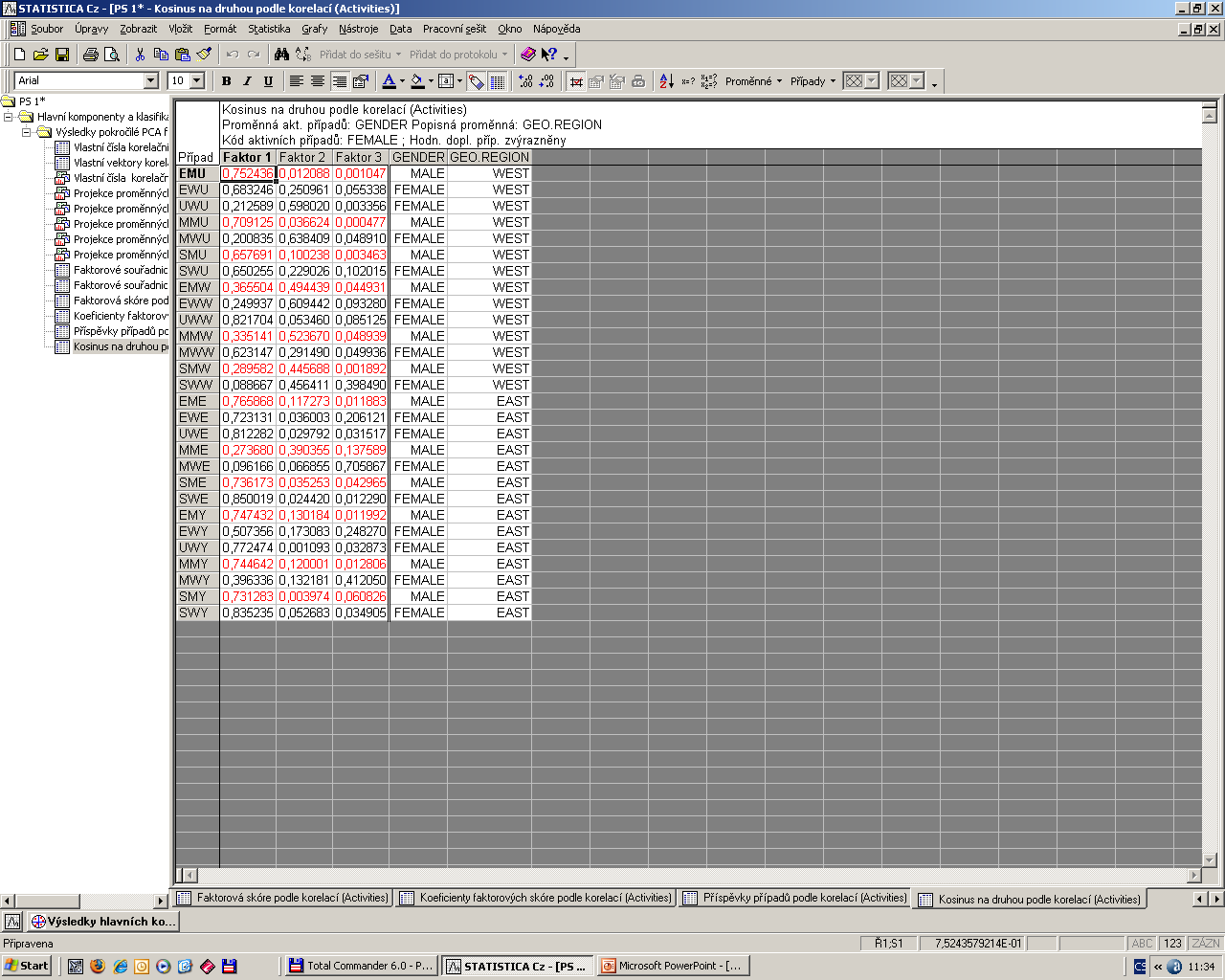Screen dimensions: 1225x980
Task: Create a new document with the New icon
Action: pos(19,55)
